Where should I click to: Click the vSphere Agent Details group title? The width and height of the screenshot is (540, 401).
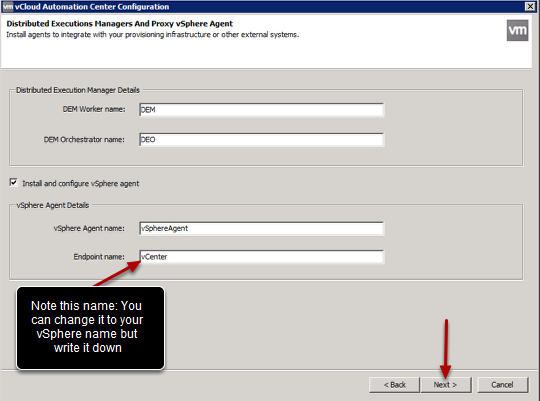53,205
